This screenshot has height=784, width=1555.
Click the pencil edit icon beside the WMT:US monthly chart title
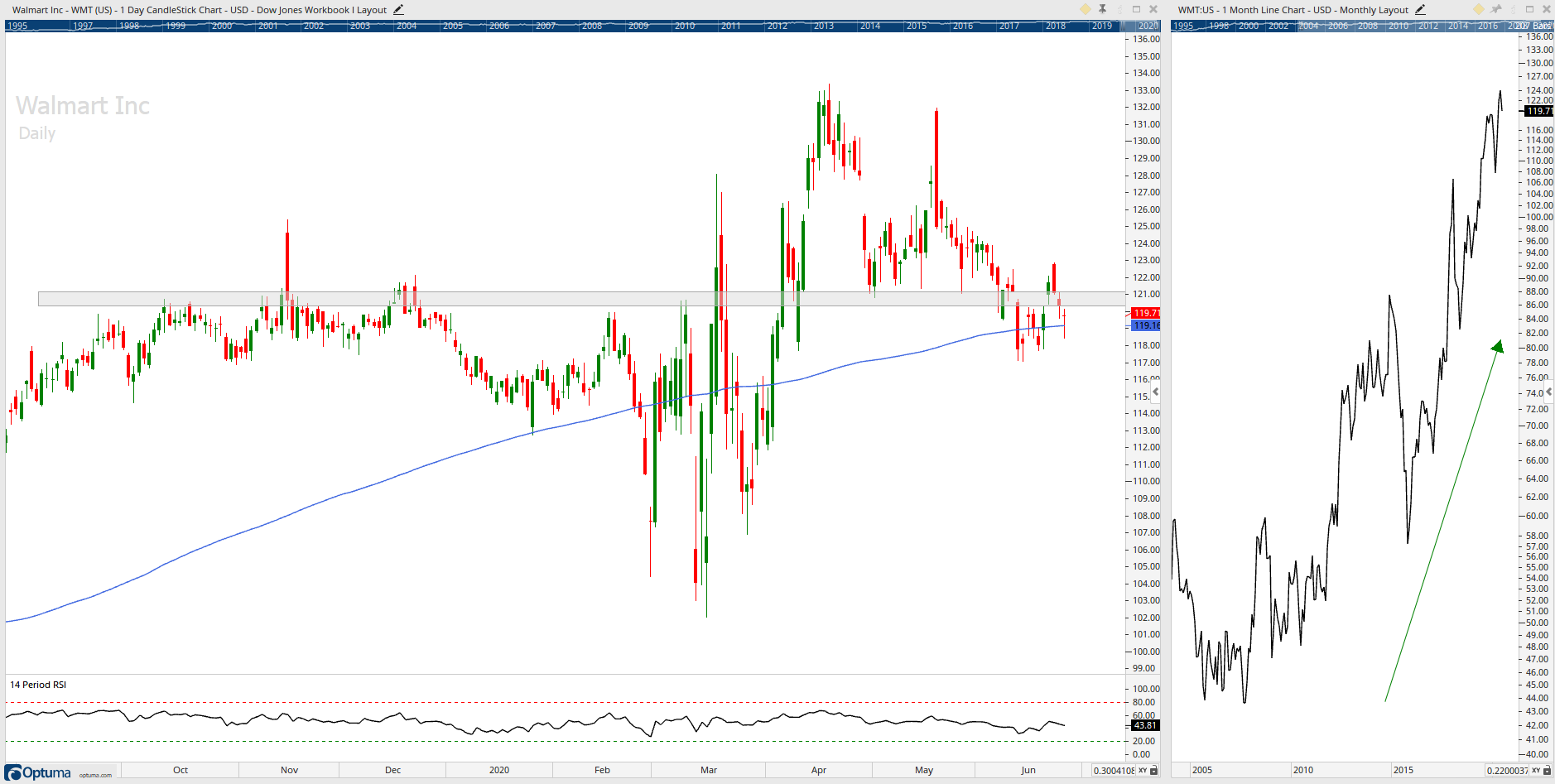tap(1420, 10)
